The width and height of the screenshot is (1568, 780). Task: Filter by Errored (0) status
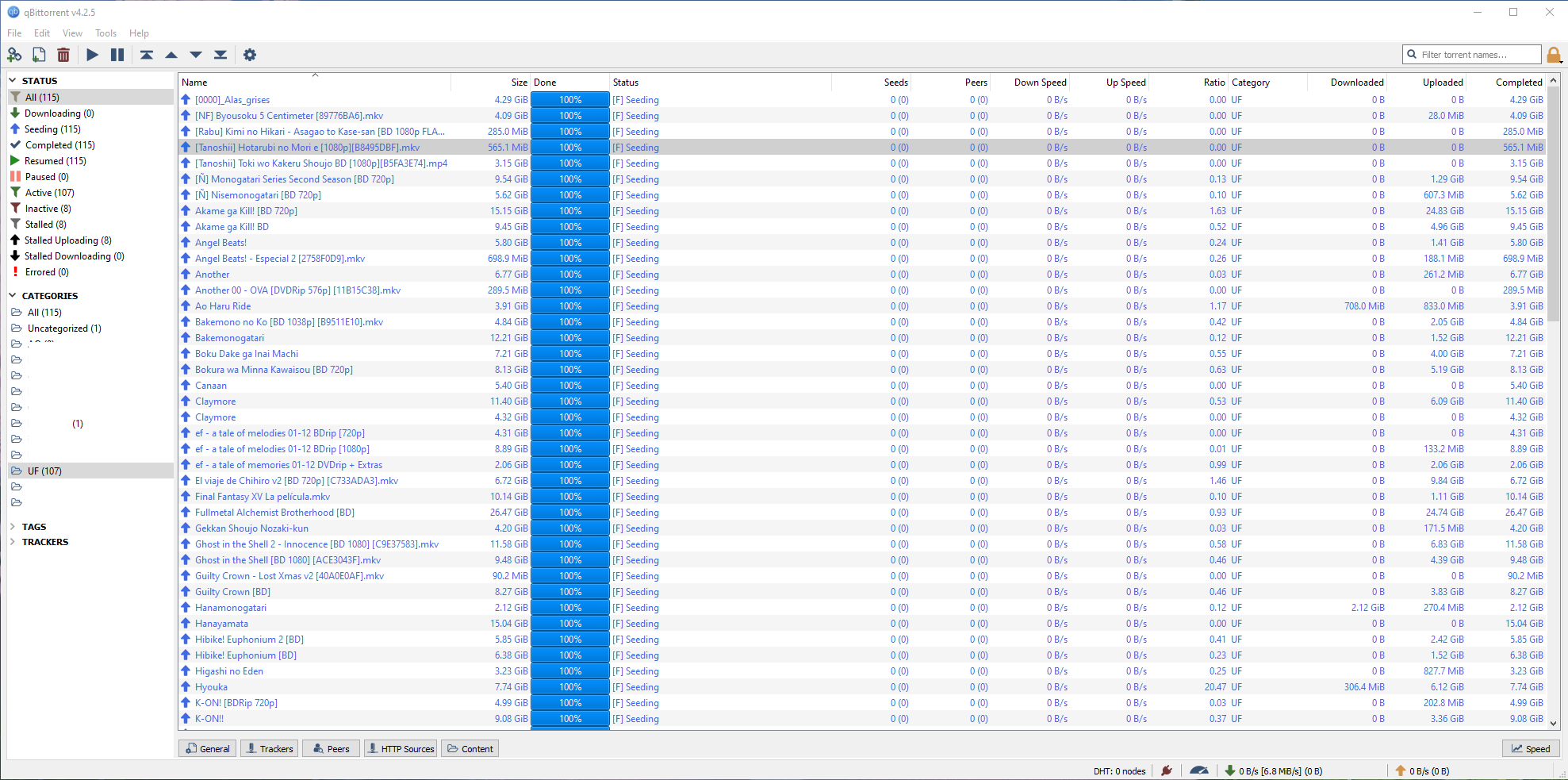click(90, 272)
